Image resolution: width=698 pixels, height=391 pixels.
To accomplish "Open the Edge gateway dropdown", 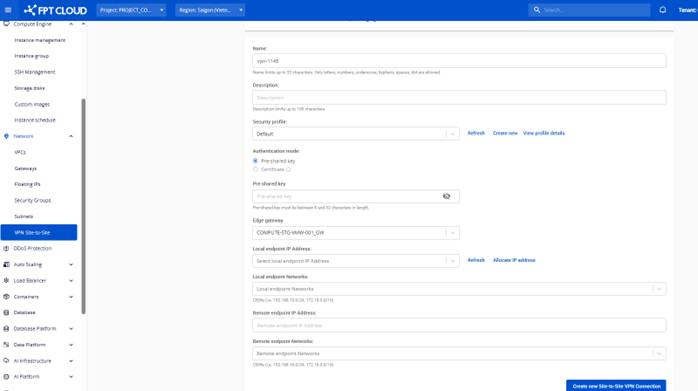I will (356, 233).
